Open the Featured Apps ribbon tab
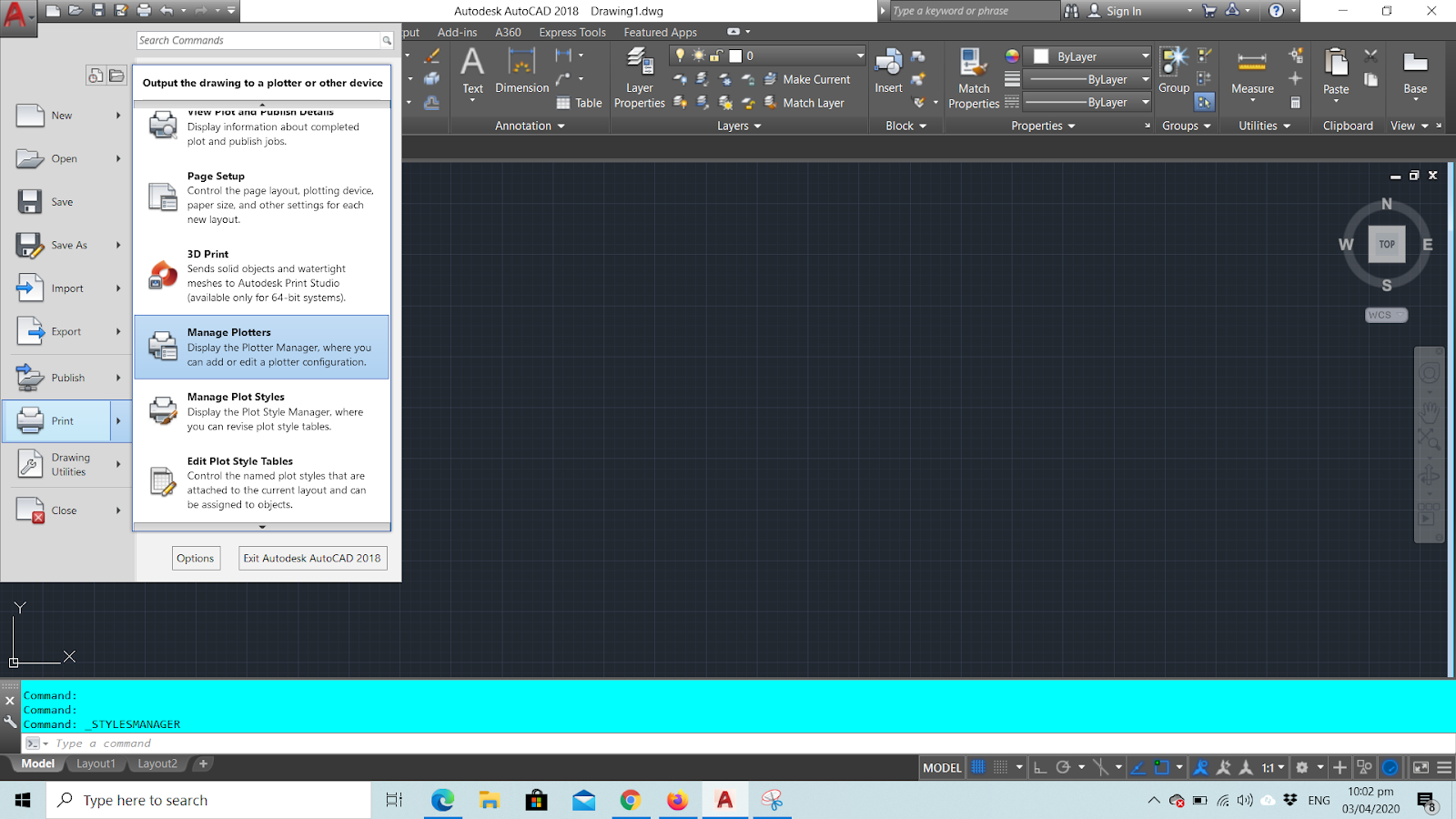This screenshot has height=819, width=1456. click(661, 32)
